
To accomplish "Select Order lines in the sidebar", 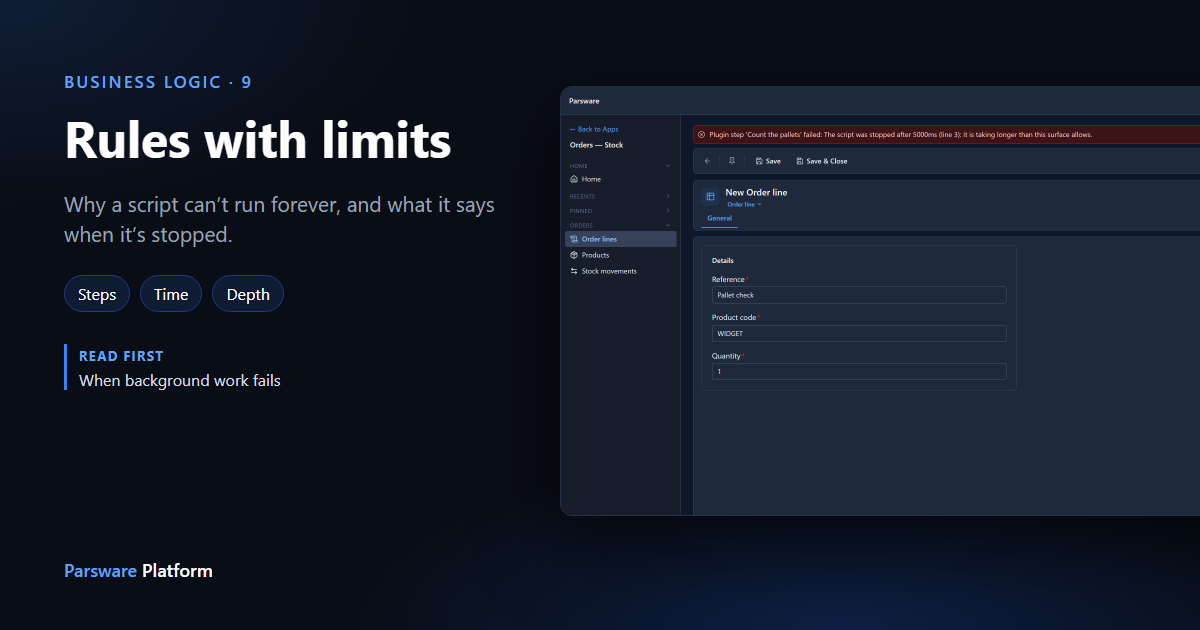I will click(x=620, y=239).
